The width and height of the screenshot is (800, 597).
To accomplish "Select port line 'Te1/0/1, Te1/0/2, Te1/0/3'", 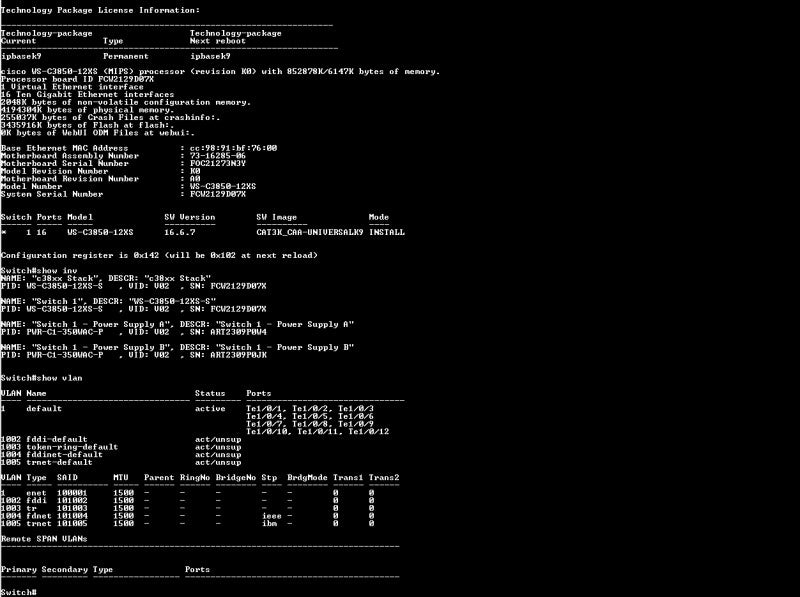I will 310,408.
